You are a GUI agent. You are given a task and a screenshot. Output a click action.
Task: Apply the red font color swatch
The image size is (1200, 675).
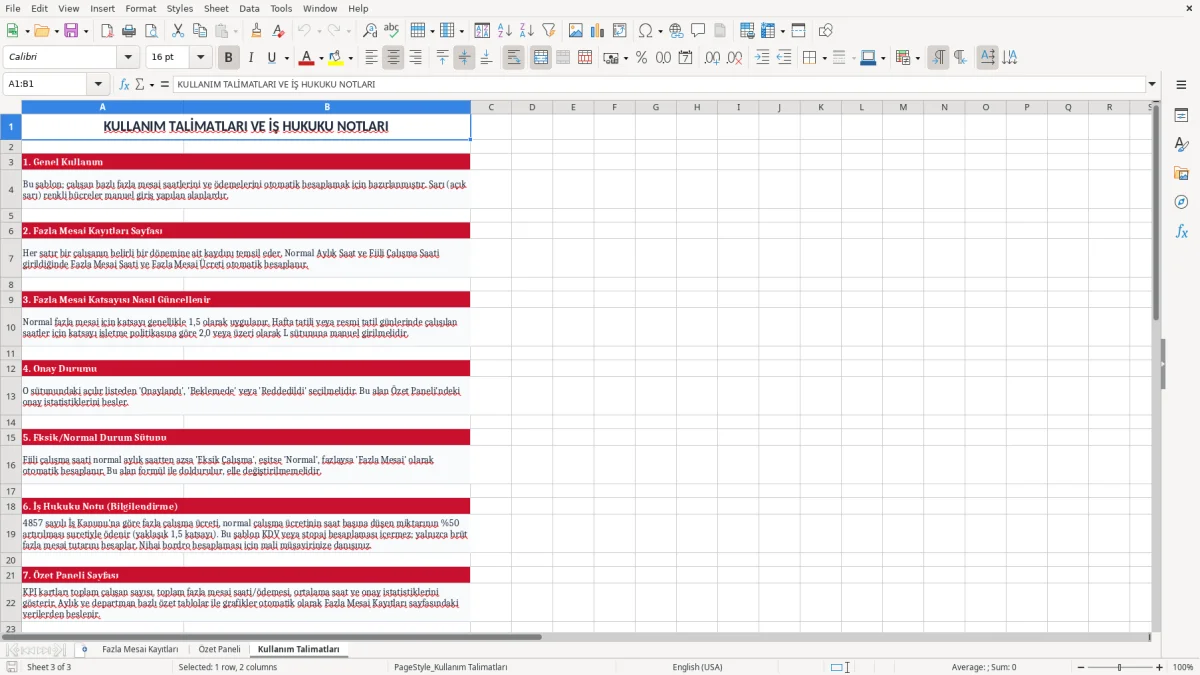pos(306,58)
